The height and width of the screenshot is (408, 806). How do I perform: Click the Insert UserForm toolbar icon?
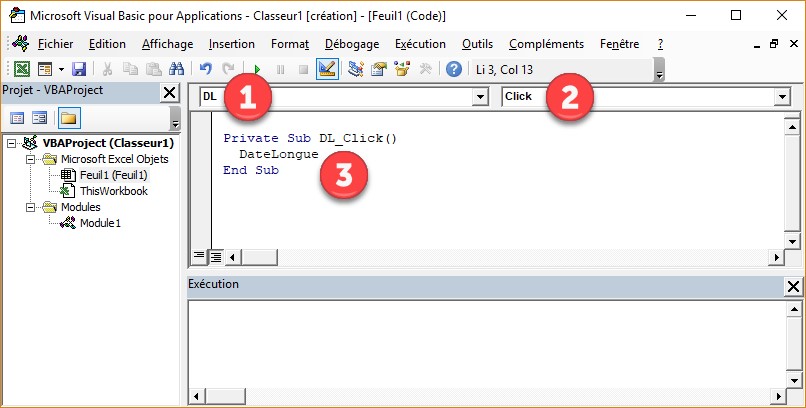(45, 69)
